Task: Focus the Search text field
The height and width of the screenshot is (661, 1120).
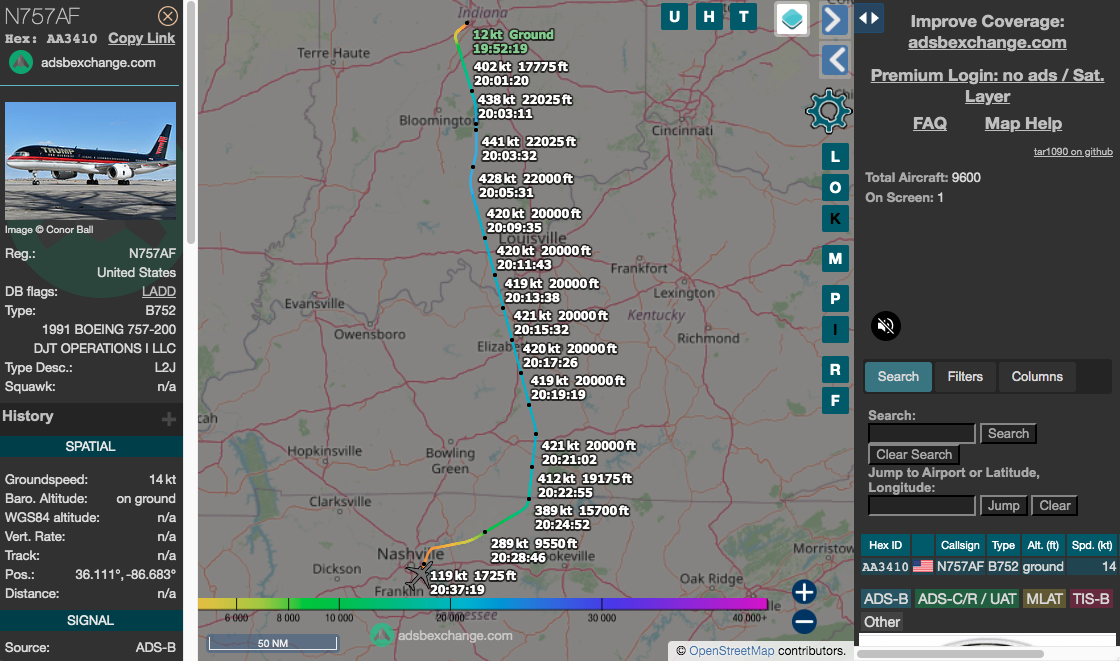Action: 921,434
